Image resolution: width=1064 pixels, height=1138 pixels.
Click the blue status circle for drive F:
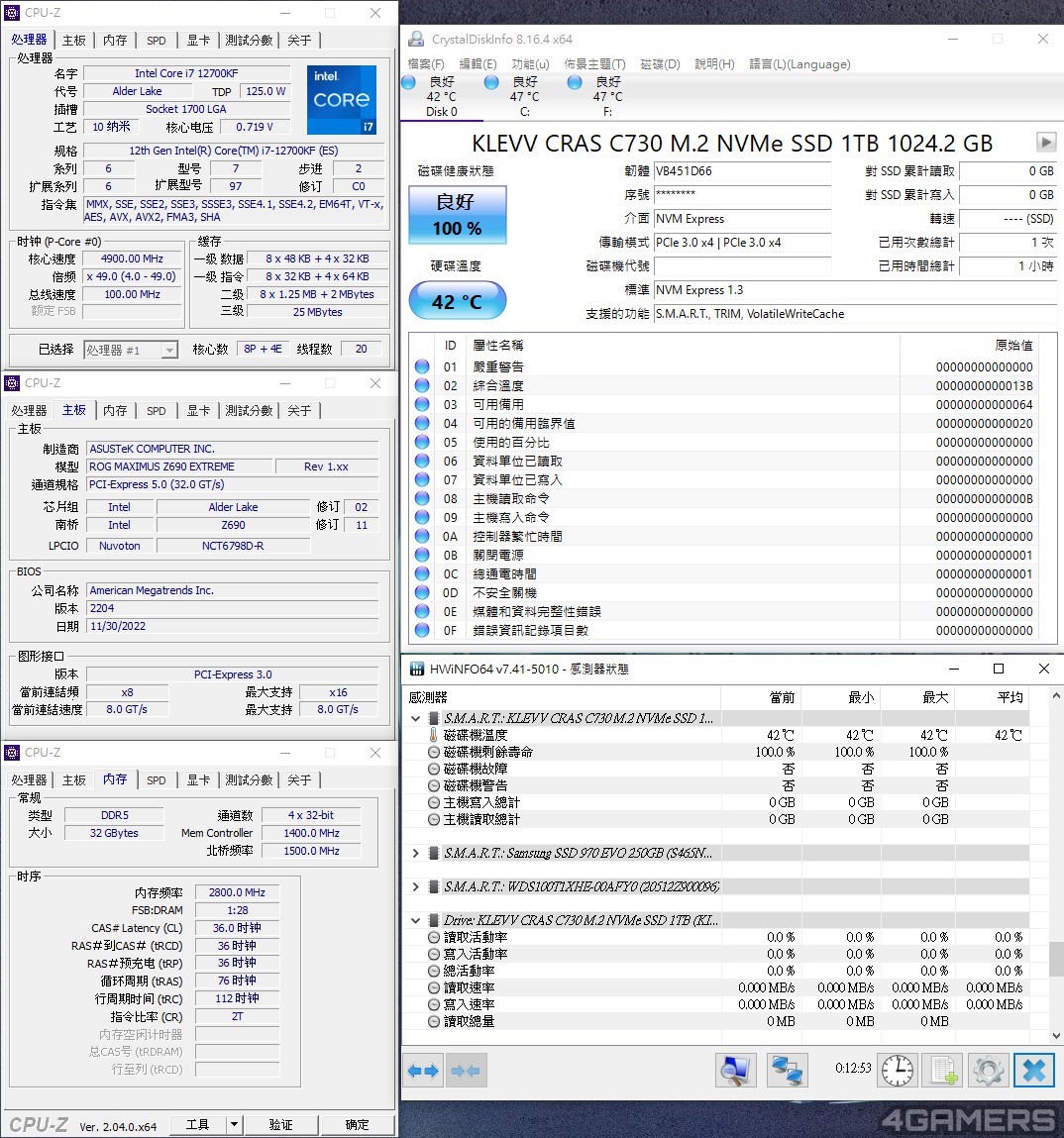pos(575,83)
